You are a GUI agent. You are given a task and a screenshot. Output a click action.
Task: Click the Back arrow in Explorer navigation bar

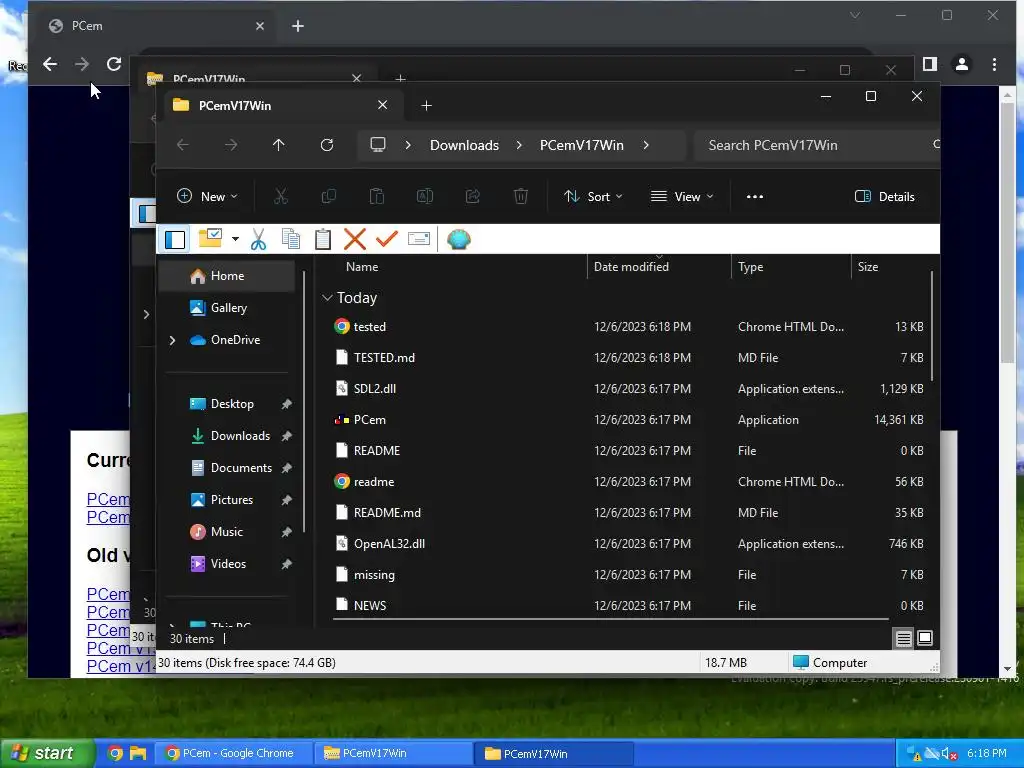[x=183, y=145]
